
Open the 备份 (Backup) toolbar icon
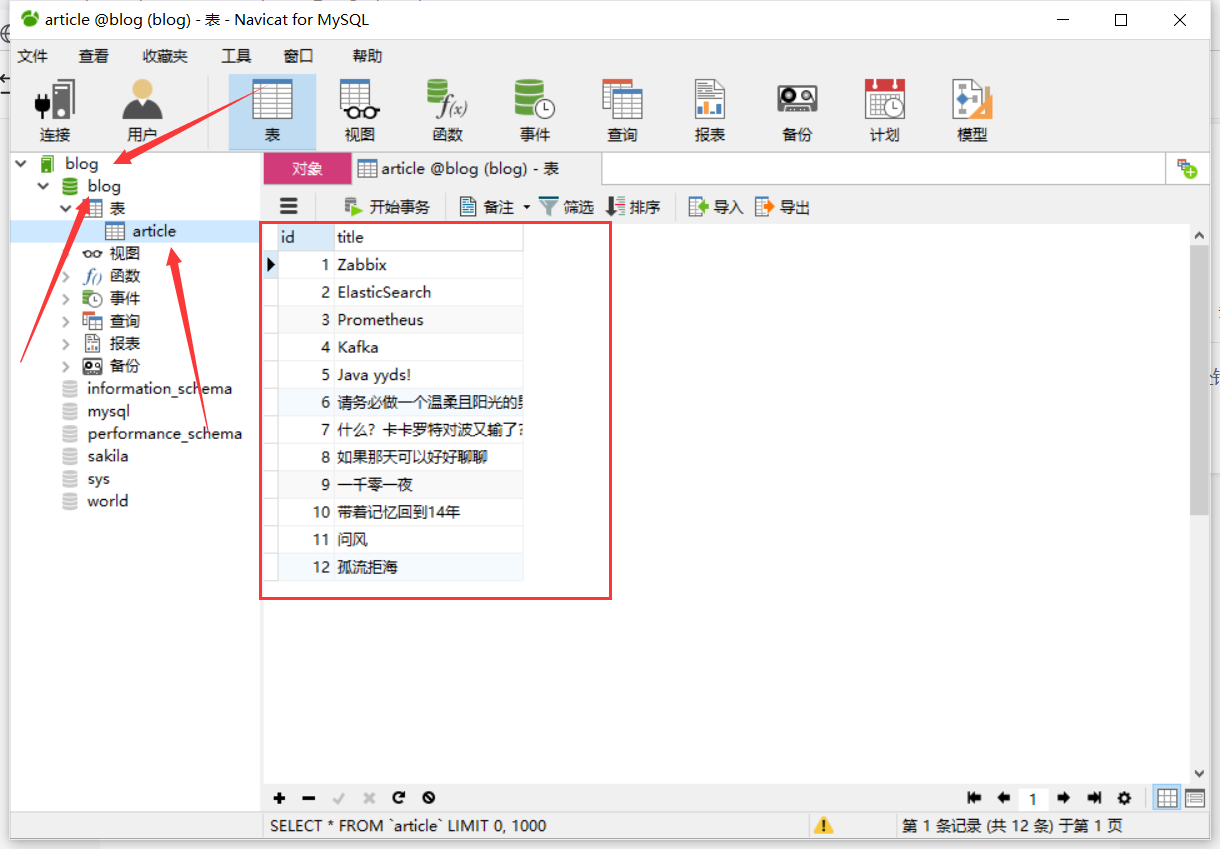(797, 111)
